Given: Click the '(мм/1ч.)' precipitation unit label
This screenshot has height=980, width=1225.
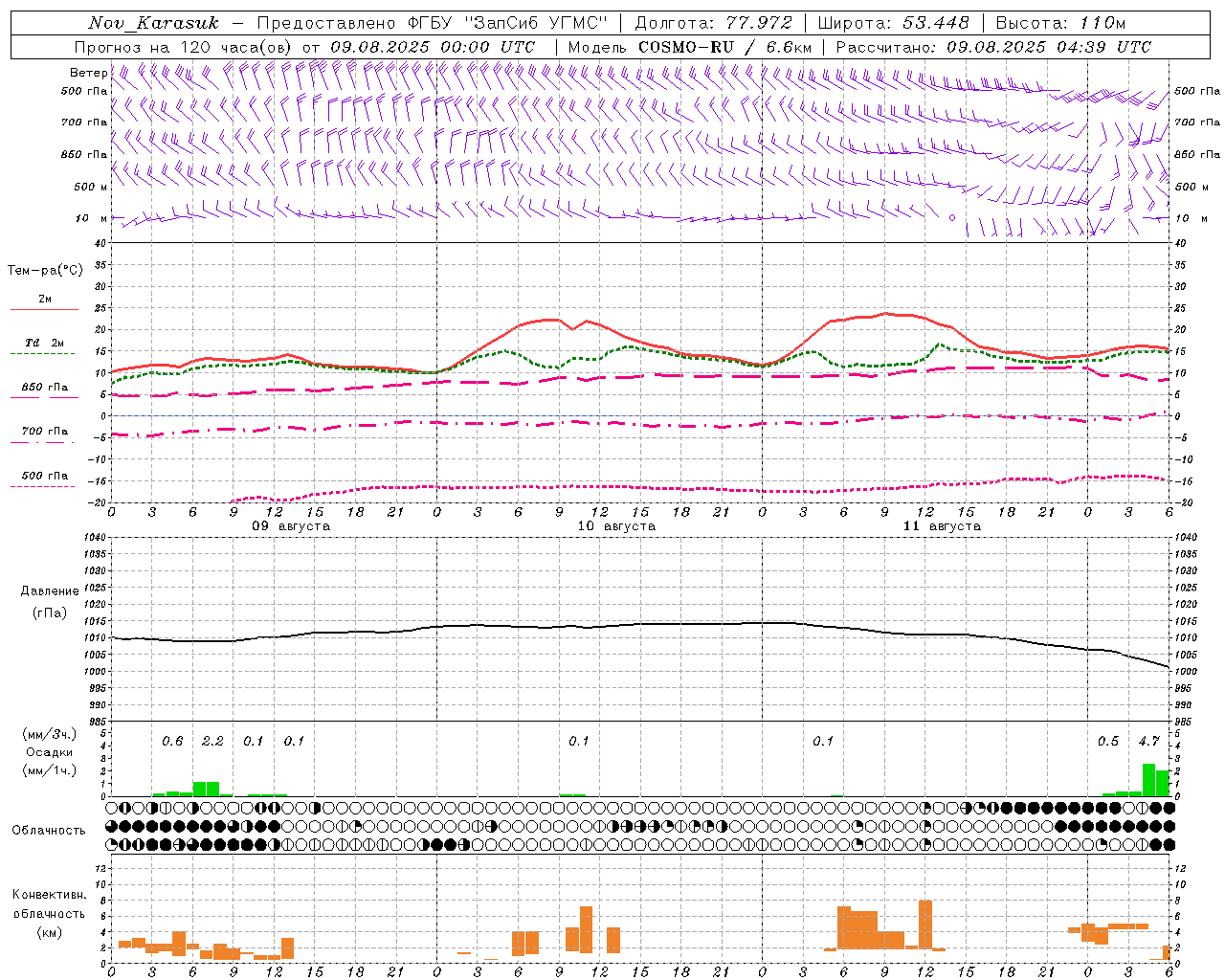Looking at the screenshot, I should coord(49,770).
